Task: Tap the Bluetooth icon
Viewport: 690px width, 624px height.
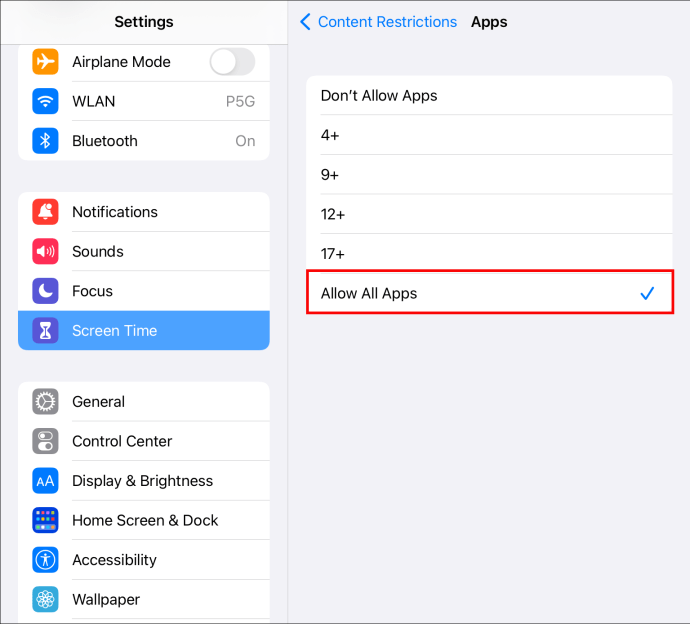Action: pyautogui.click(x=45, y=141)
